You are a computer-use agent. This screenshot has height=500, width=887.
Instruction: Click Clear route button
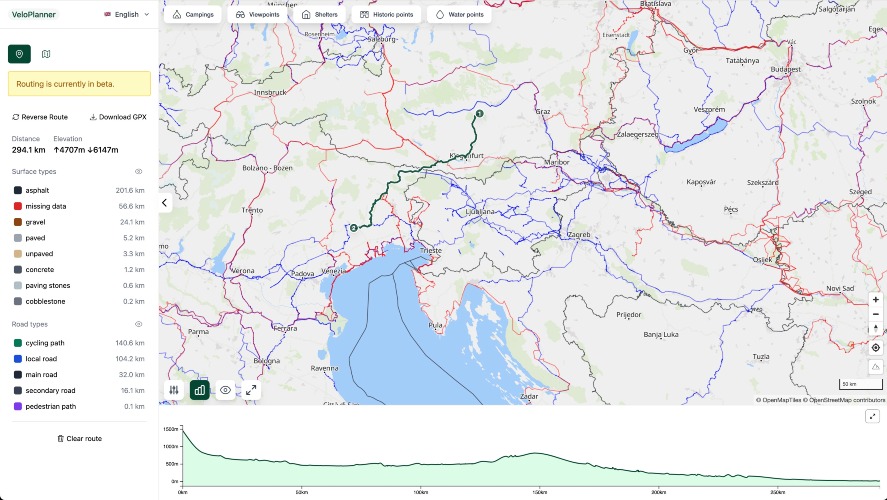pos(79,438)
